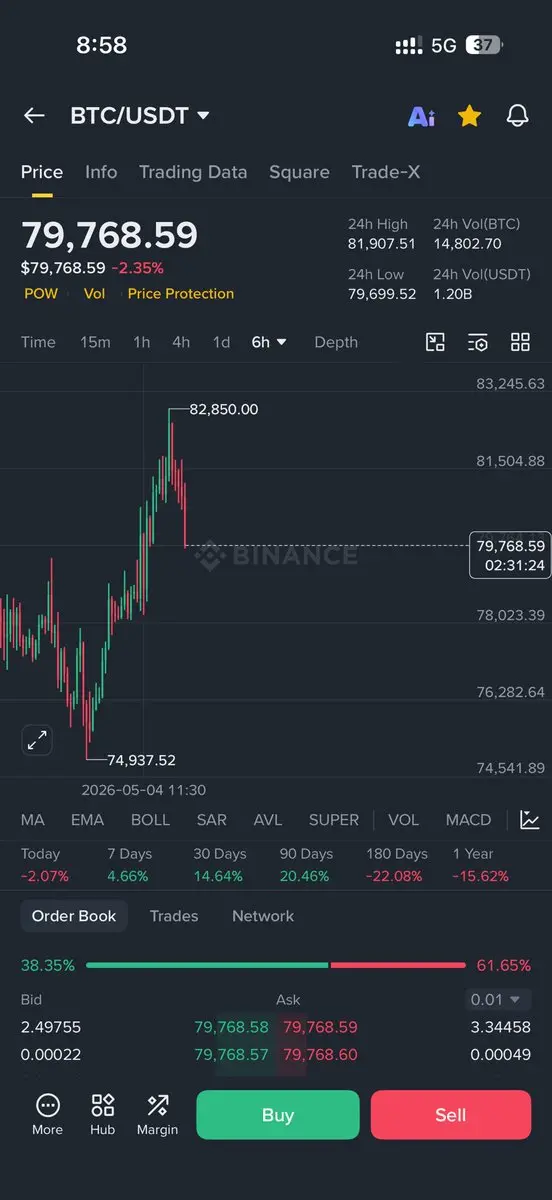Toggle the EMA indicator
Screen dimensions: 552x1200
click(87, 820)
